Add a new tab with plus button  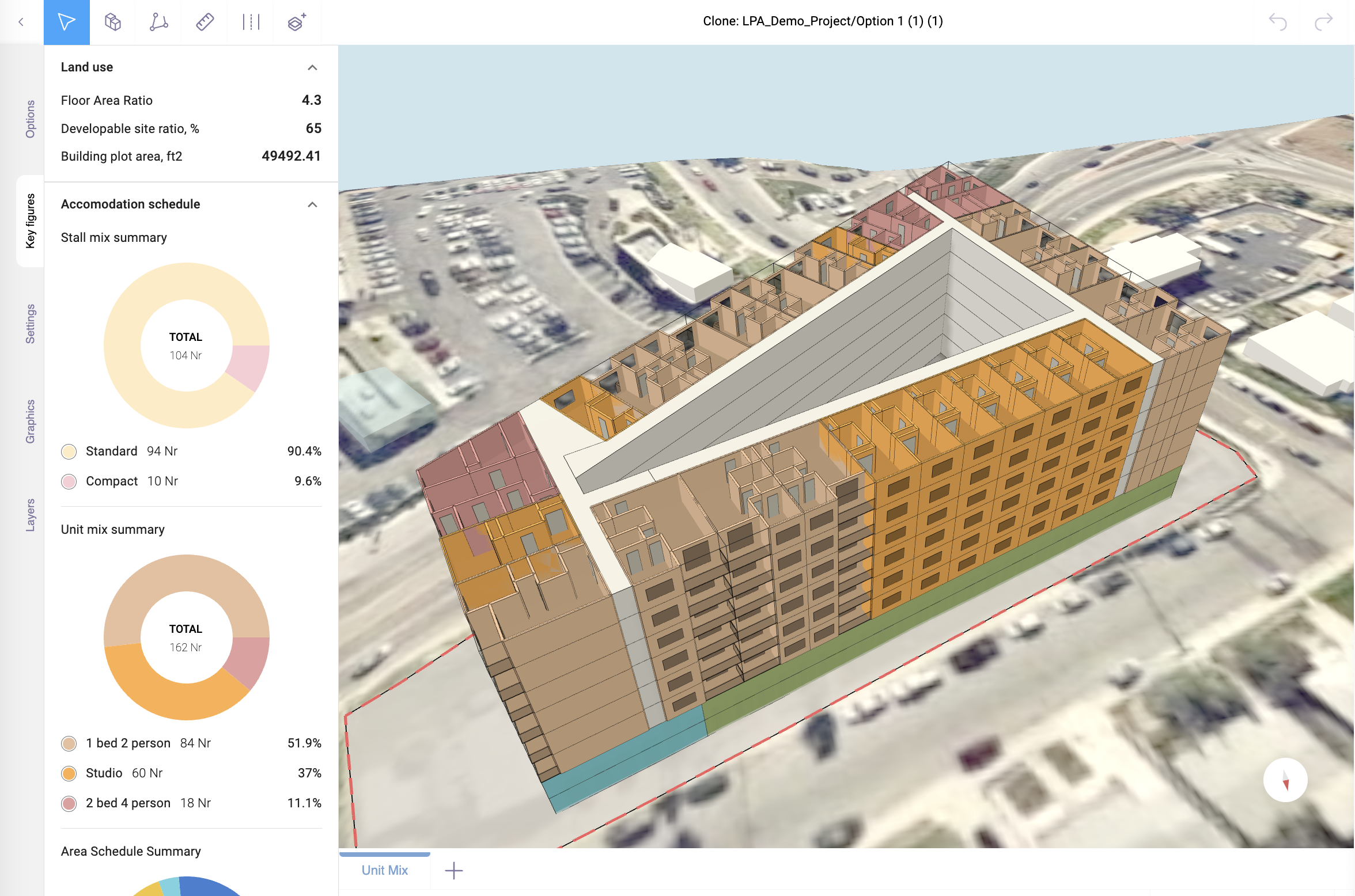point(454,870)
